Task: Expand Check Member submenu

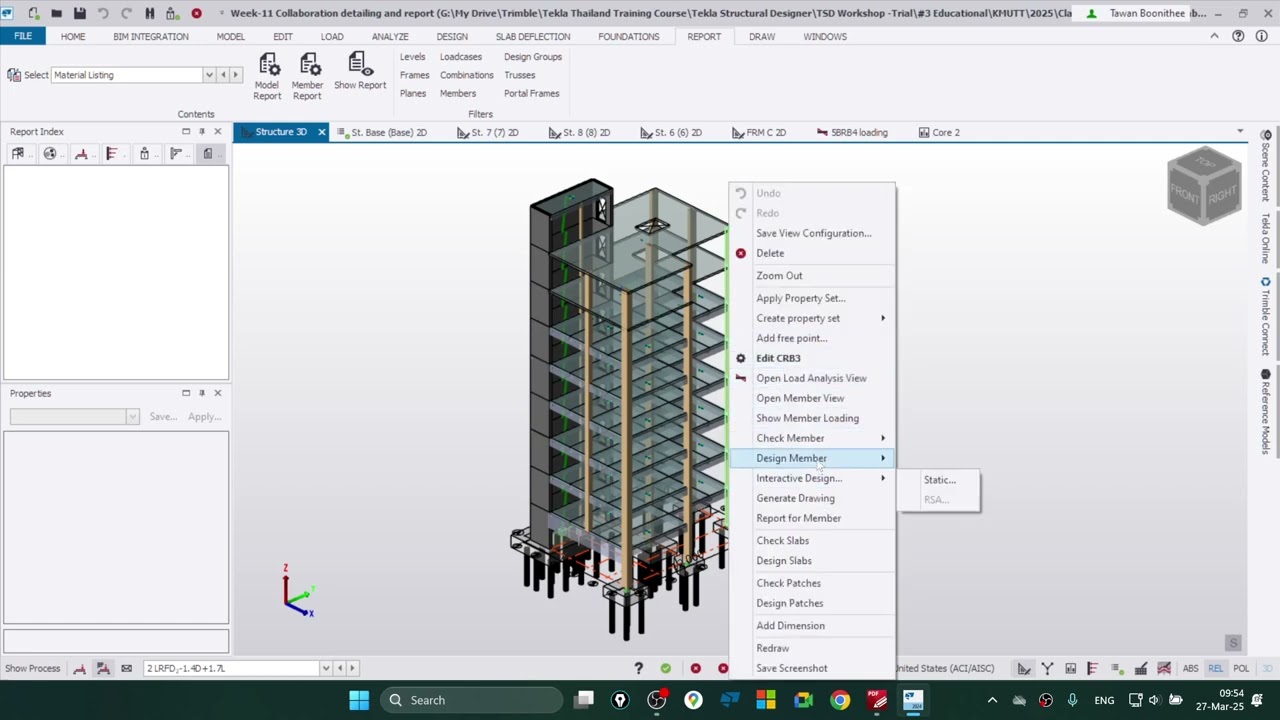Action: (812, 438)
